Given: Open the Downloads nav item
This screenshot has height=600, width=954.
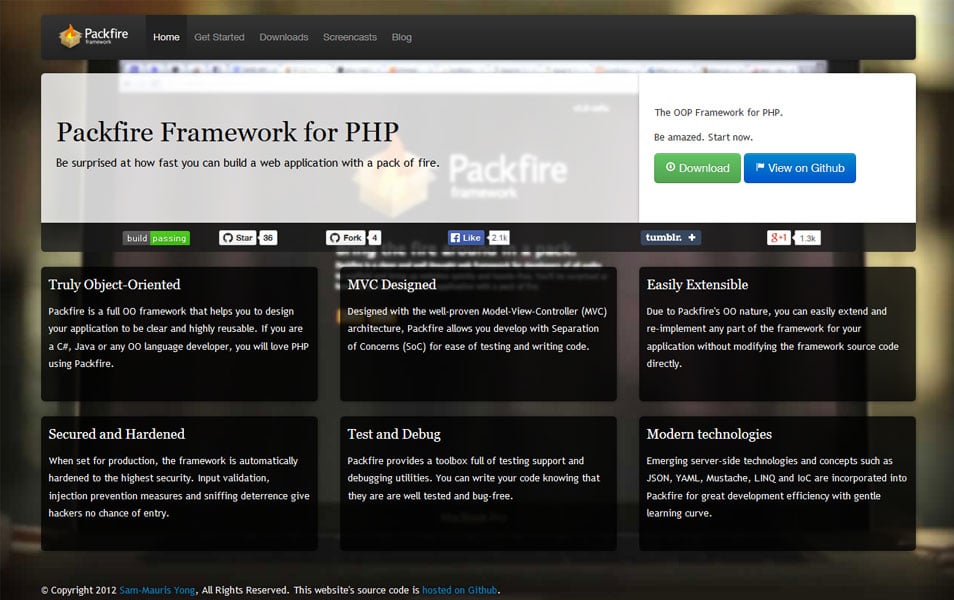Looking at the screenshot, I should click(x=284, y=37).
